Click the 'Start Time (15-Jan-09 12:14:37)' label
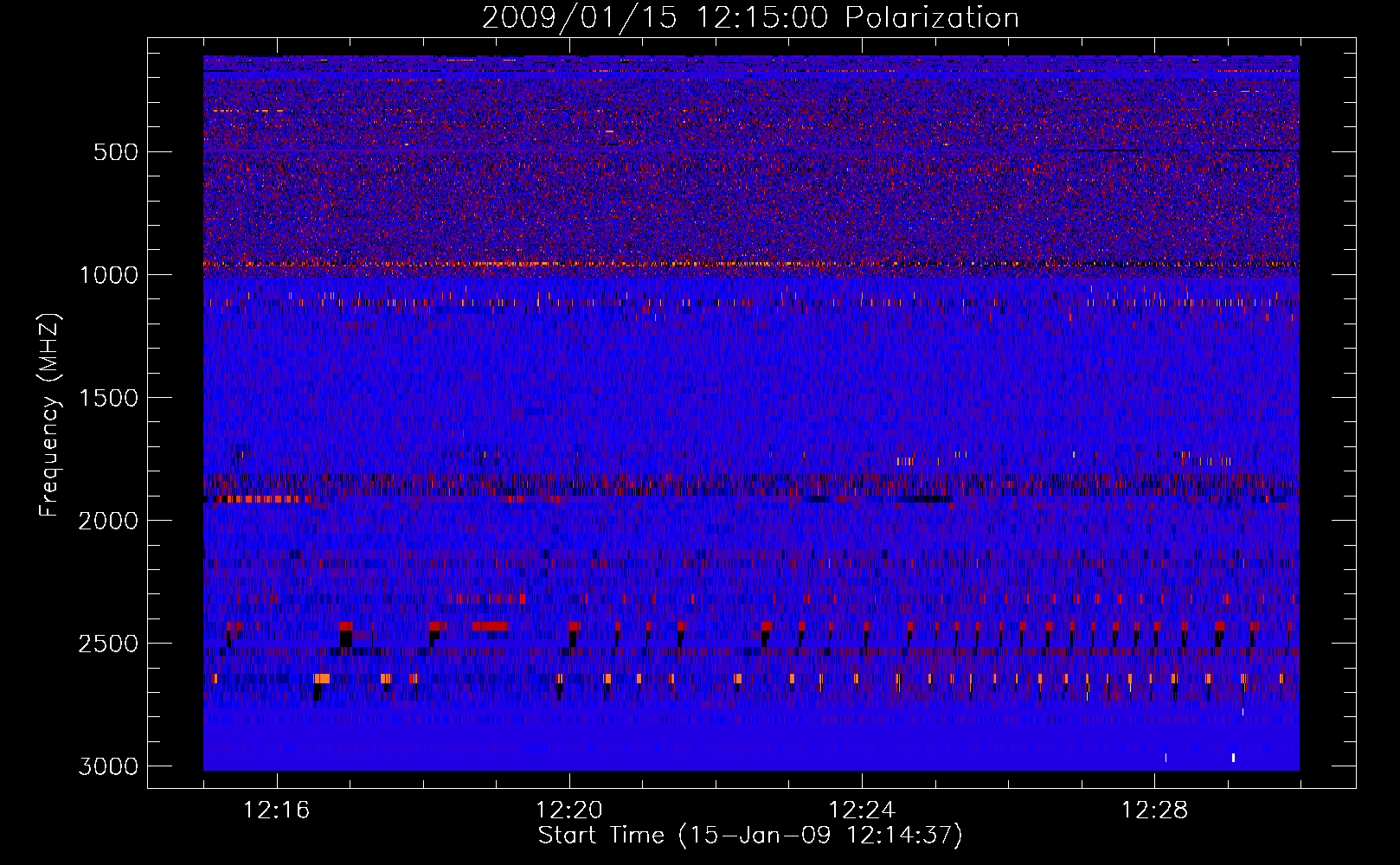The width and height of the screenshot is (1400, 865). coord(750,836)
